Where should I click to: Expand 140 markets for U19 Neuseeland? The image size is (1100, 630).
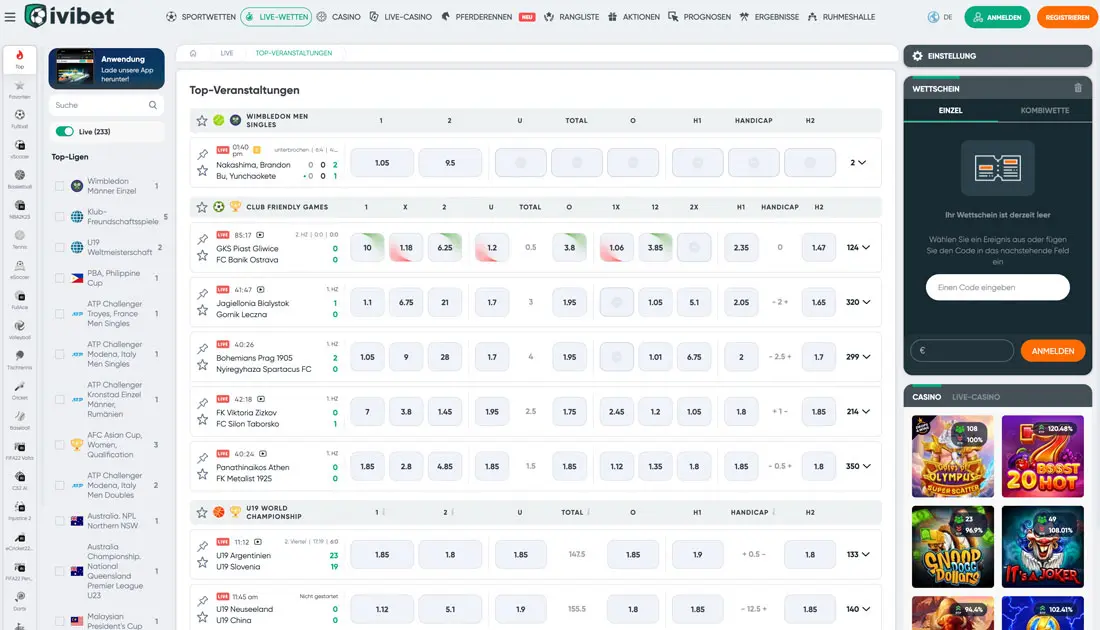[858, 609]
